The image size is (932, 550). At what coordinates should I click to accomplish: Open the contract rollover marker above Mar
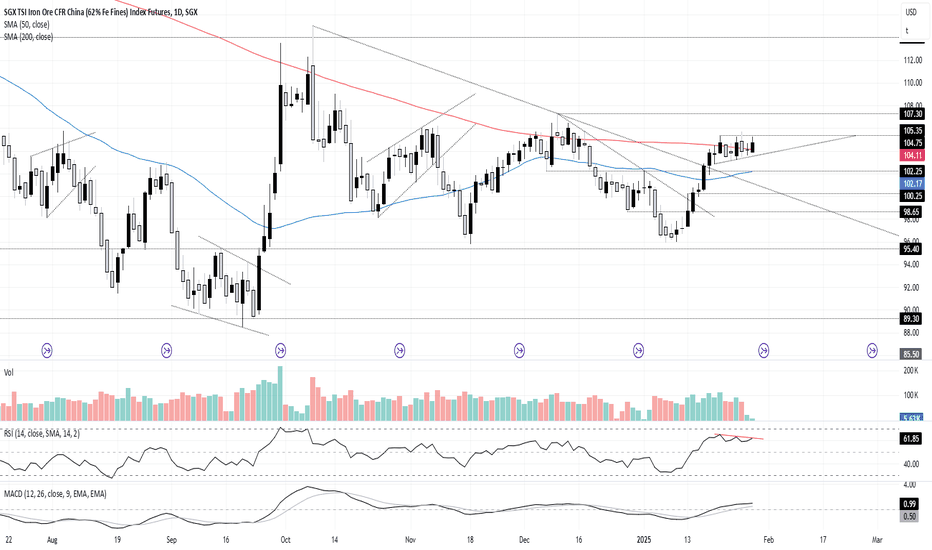872,351
